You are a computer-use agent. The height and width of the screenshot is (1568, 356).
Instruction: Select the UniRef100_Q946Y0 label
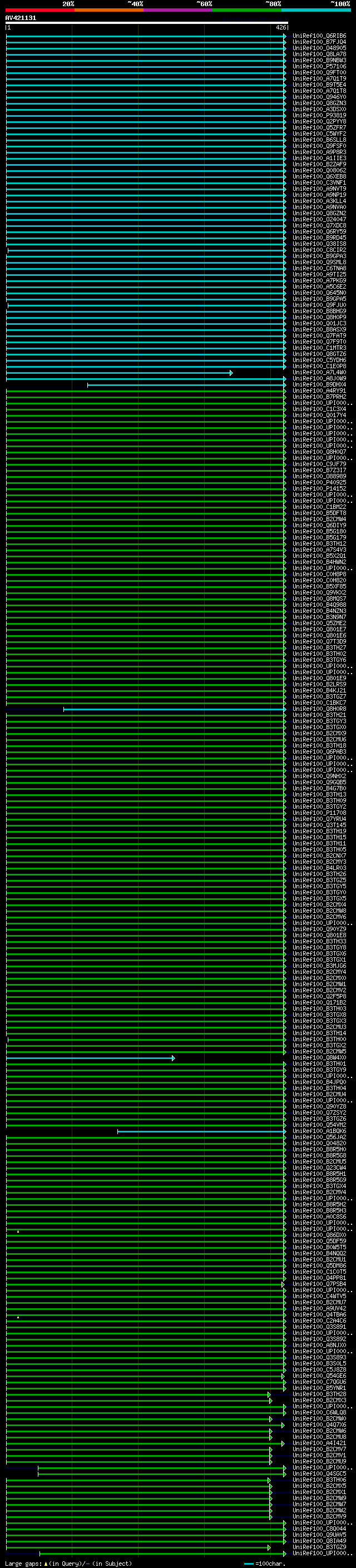coord(319,97)
